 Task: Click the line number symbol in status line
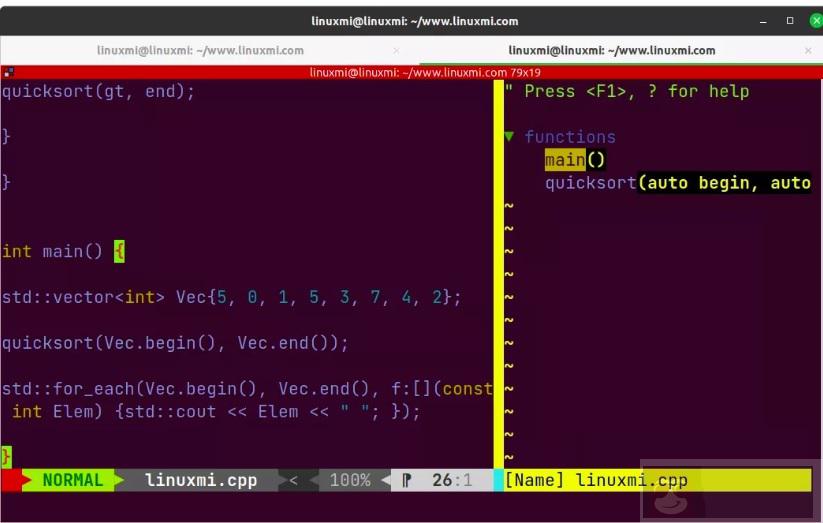pos(406,480)
